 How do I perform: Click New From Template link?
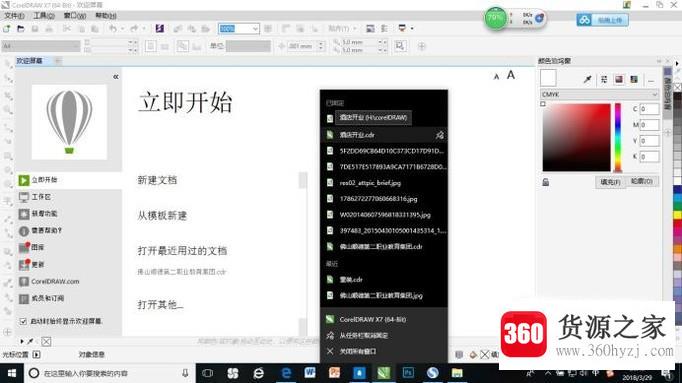tap(162, 215)
